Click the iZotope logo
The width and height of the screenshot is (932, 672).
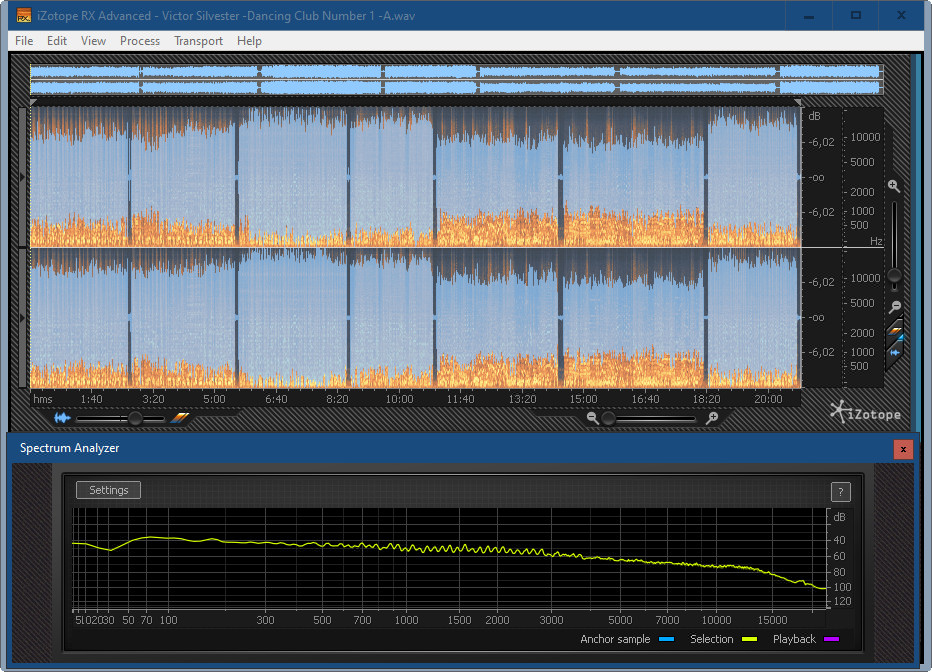[x=866, y=412]
